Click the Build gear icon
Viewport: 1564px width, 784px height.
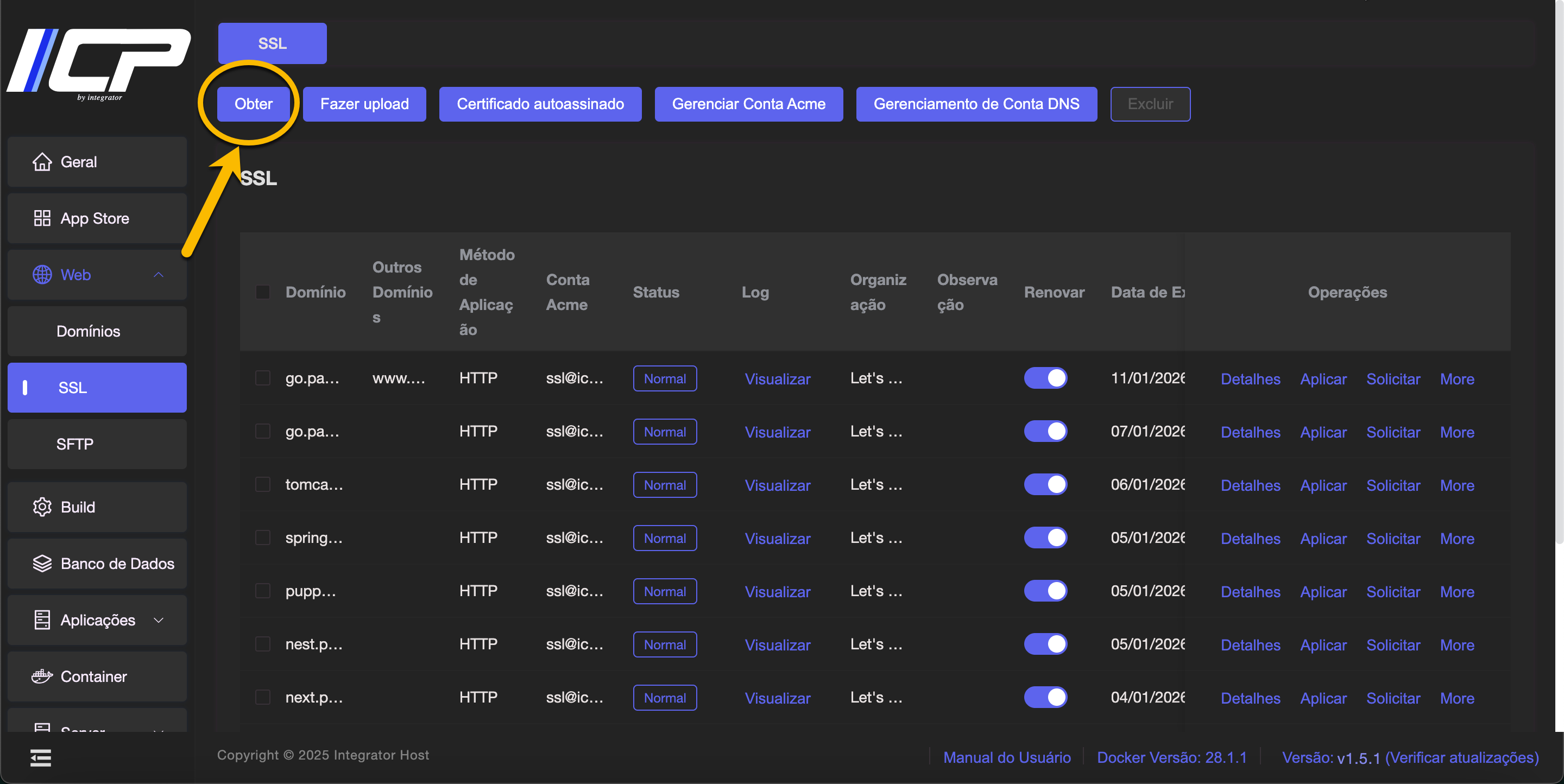pyautogui.click(x=42, y=507)
